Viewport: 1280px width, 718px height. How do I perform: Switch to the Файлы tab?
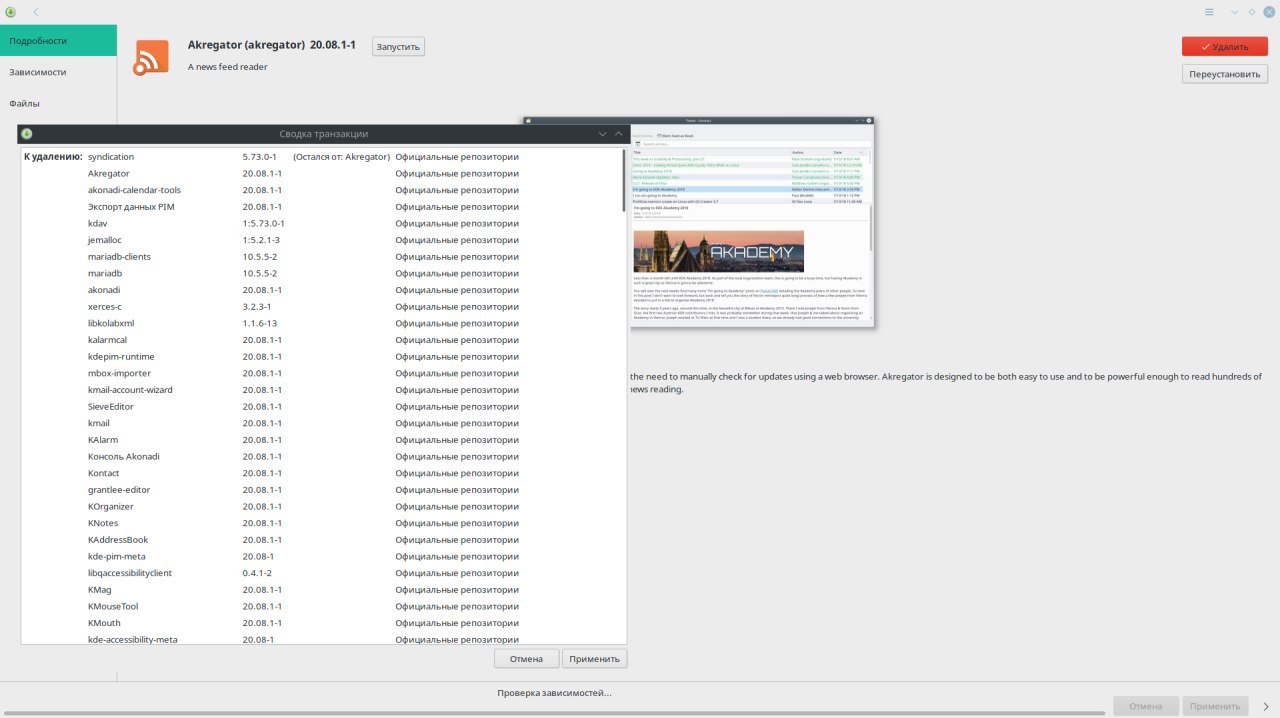tap(58, 103)
